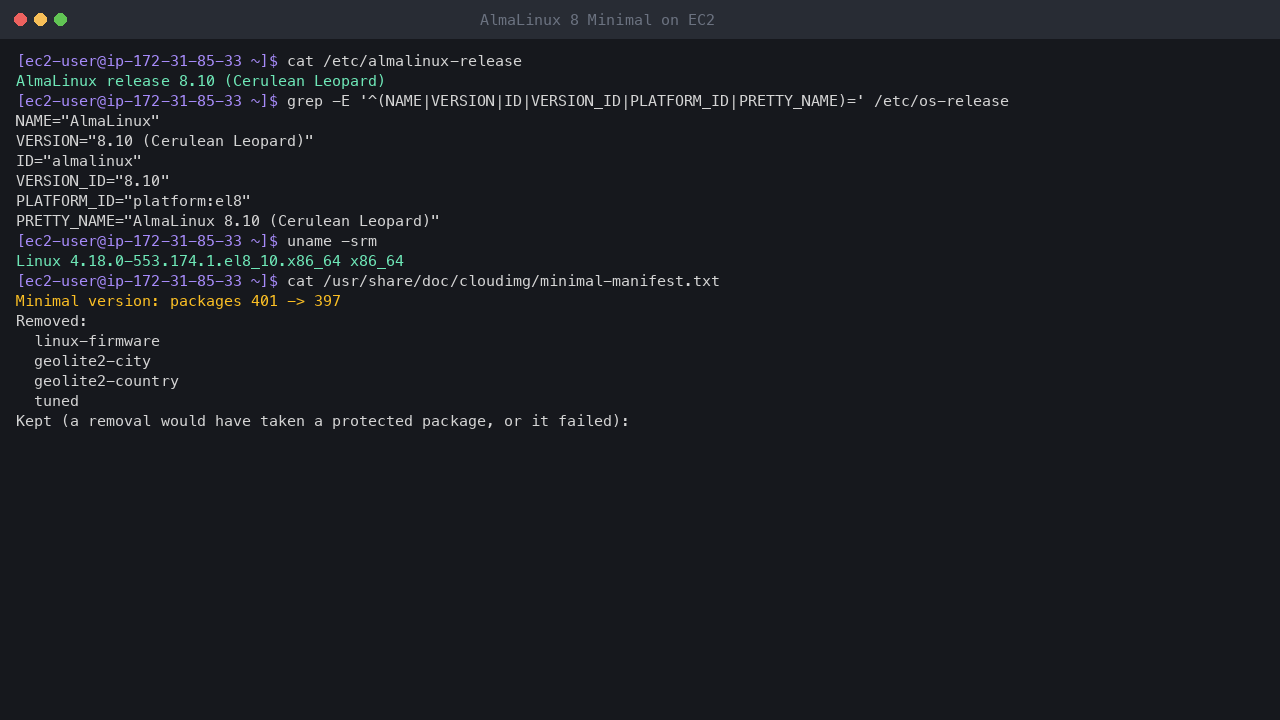The width and height of the screenshot is (1280, 720).
Task: Select the 'AlmaLinux release 8.10 (Cerulean Leopard)' output line
Action: point(201,81)
